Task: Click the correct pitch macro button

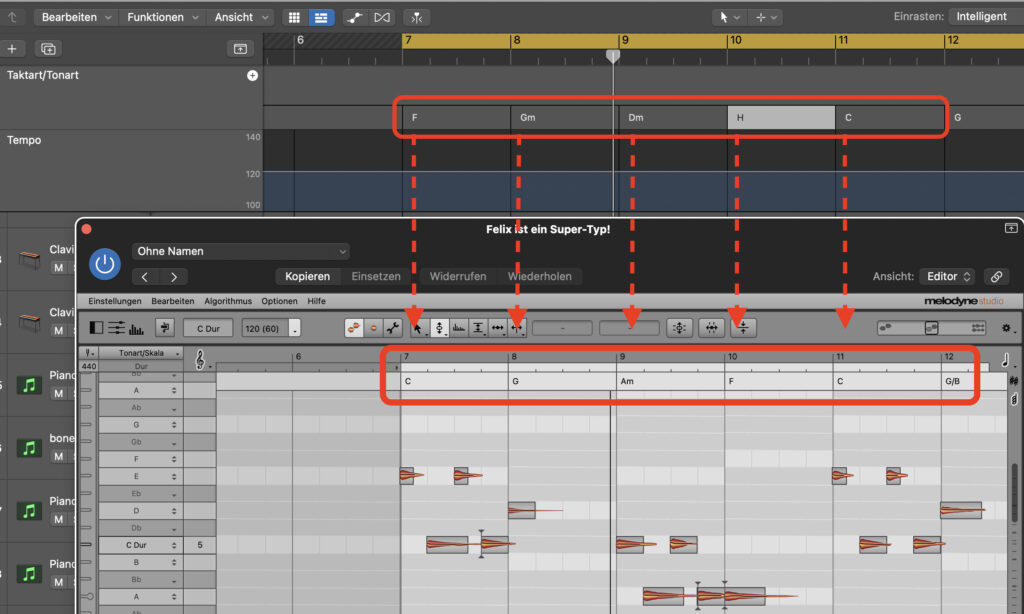Action: click(x=679, y=328)
